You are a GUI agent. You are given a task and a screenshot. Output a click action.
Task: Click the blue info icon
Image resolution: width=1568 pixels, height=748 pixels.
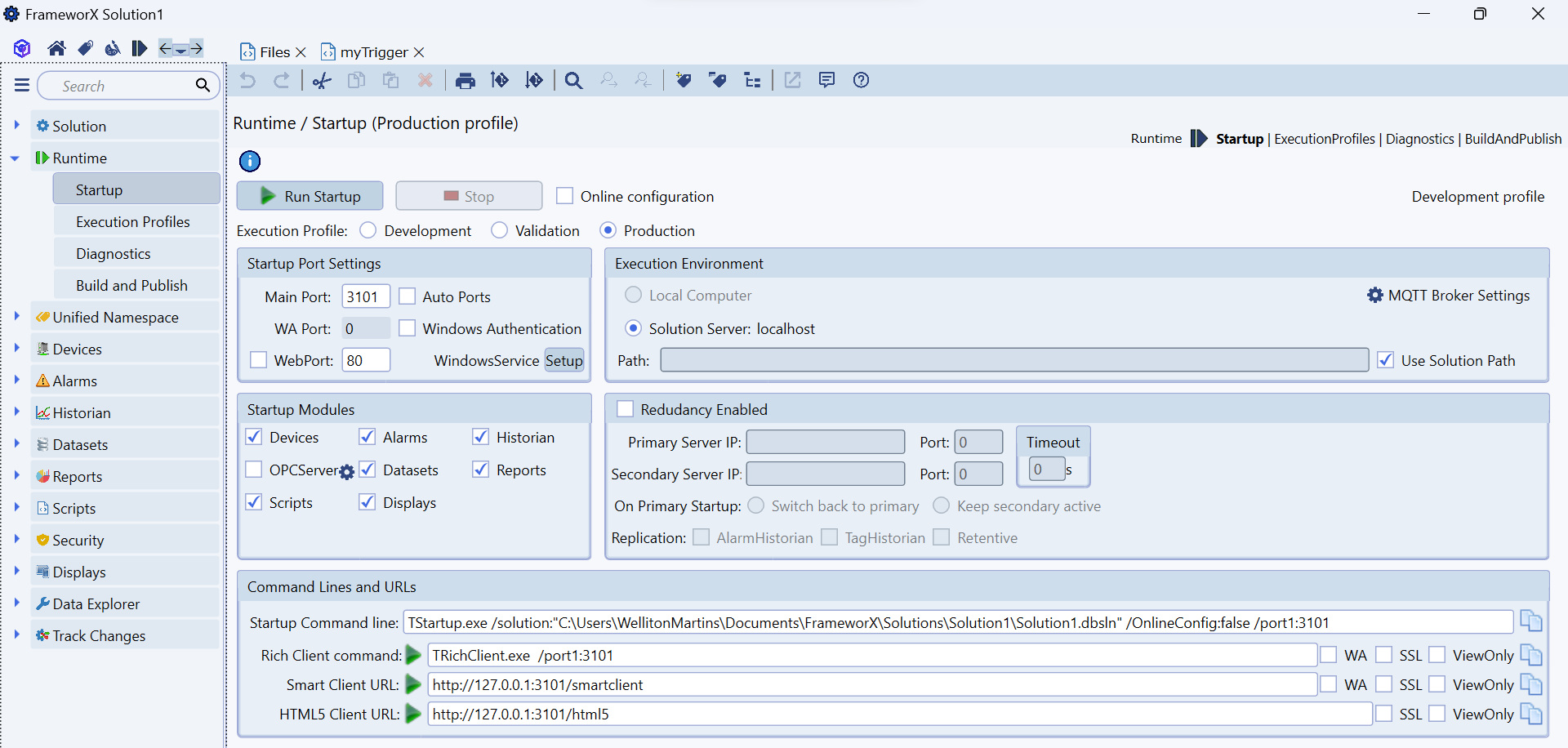(x=250, y=161)
